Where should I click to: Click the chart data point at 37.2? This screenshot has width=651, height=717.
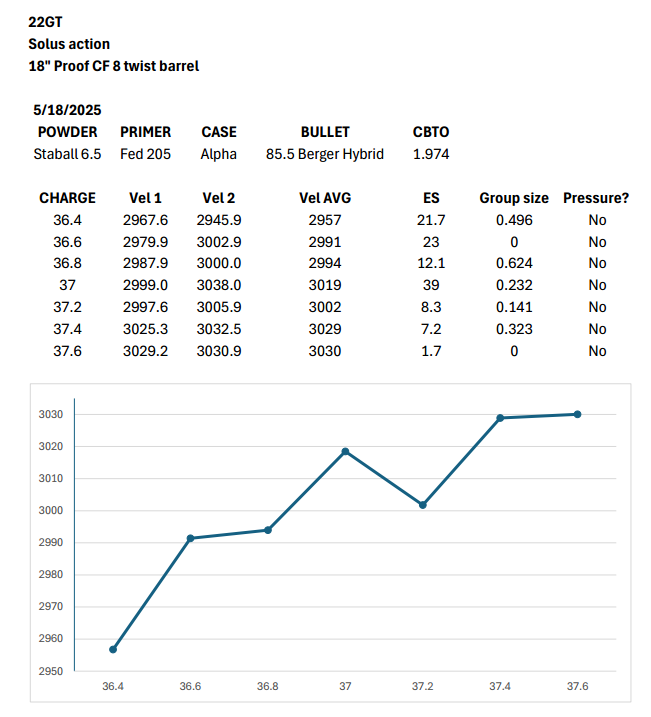click(x=423, y=505)
